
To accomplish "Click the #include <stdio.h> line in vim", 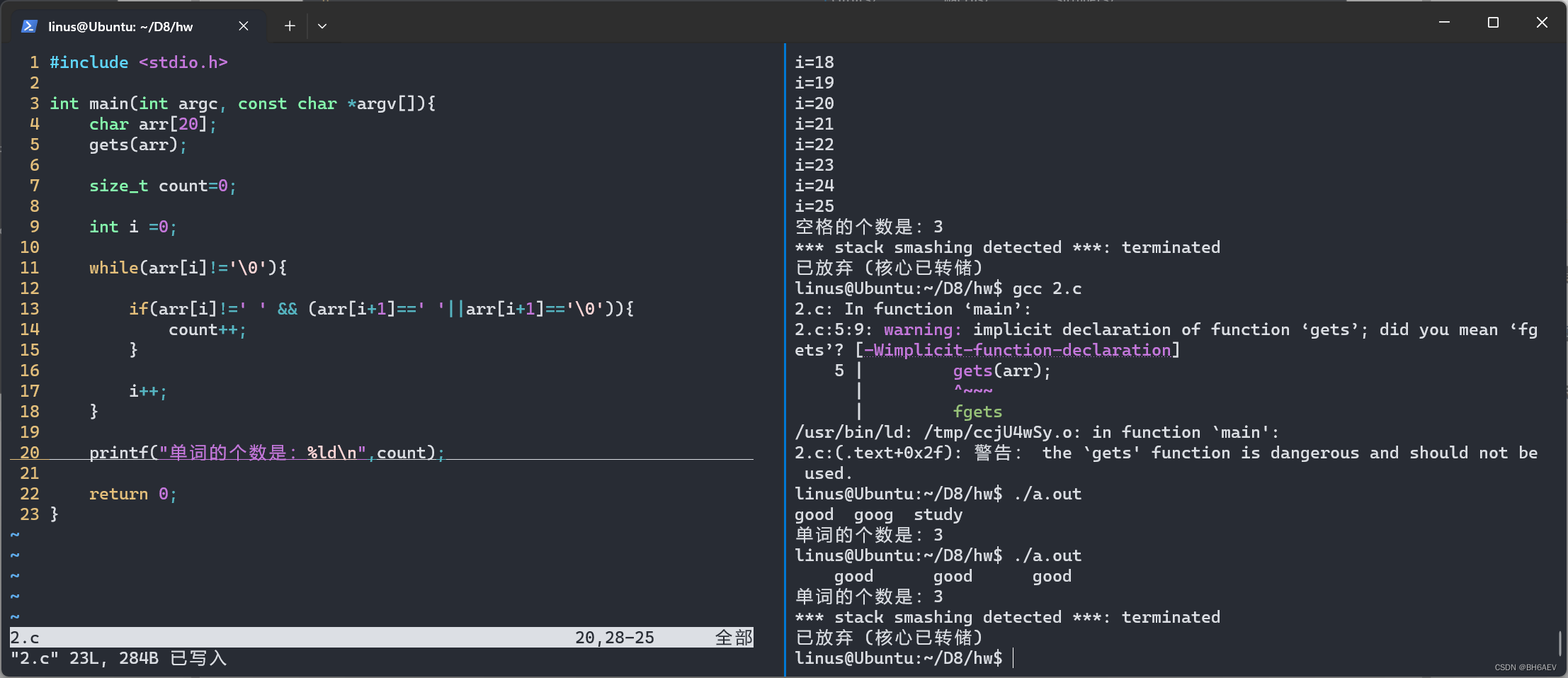I will click(x=138, y=62).
